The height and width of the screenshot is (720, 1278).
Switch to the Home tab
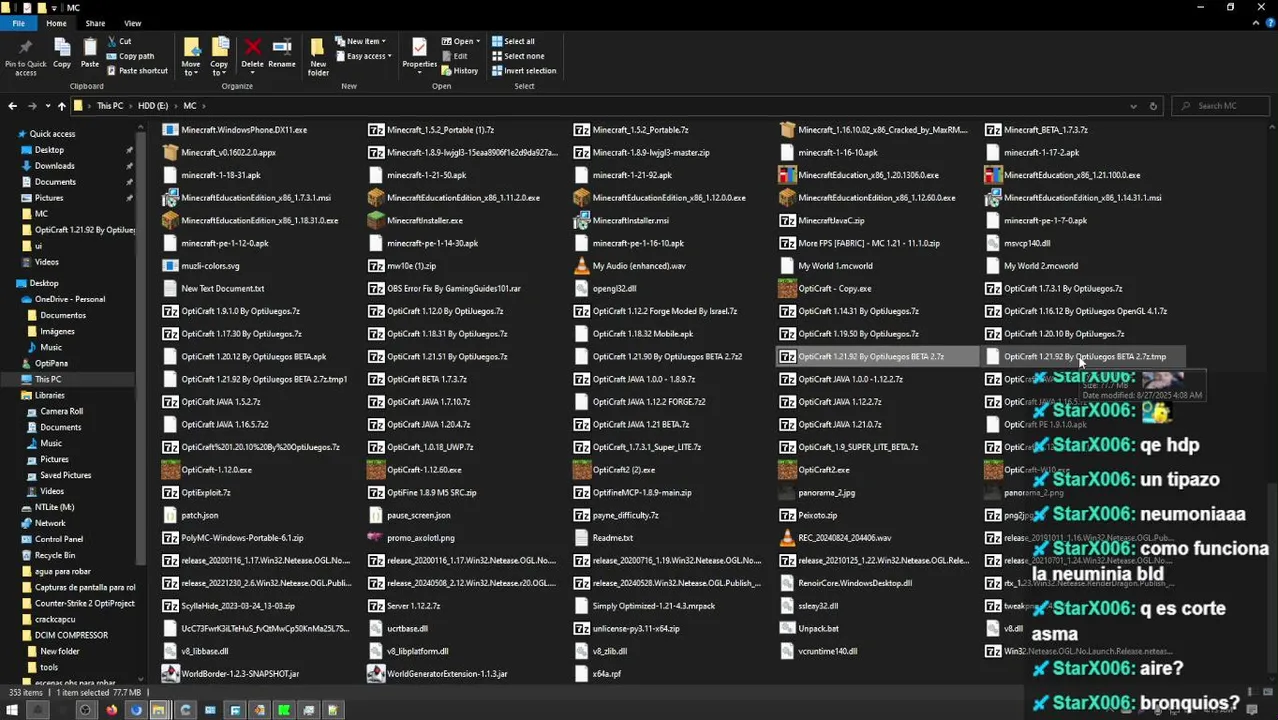[56, 23]
